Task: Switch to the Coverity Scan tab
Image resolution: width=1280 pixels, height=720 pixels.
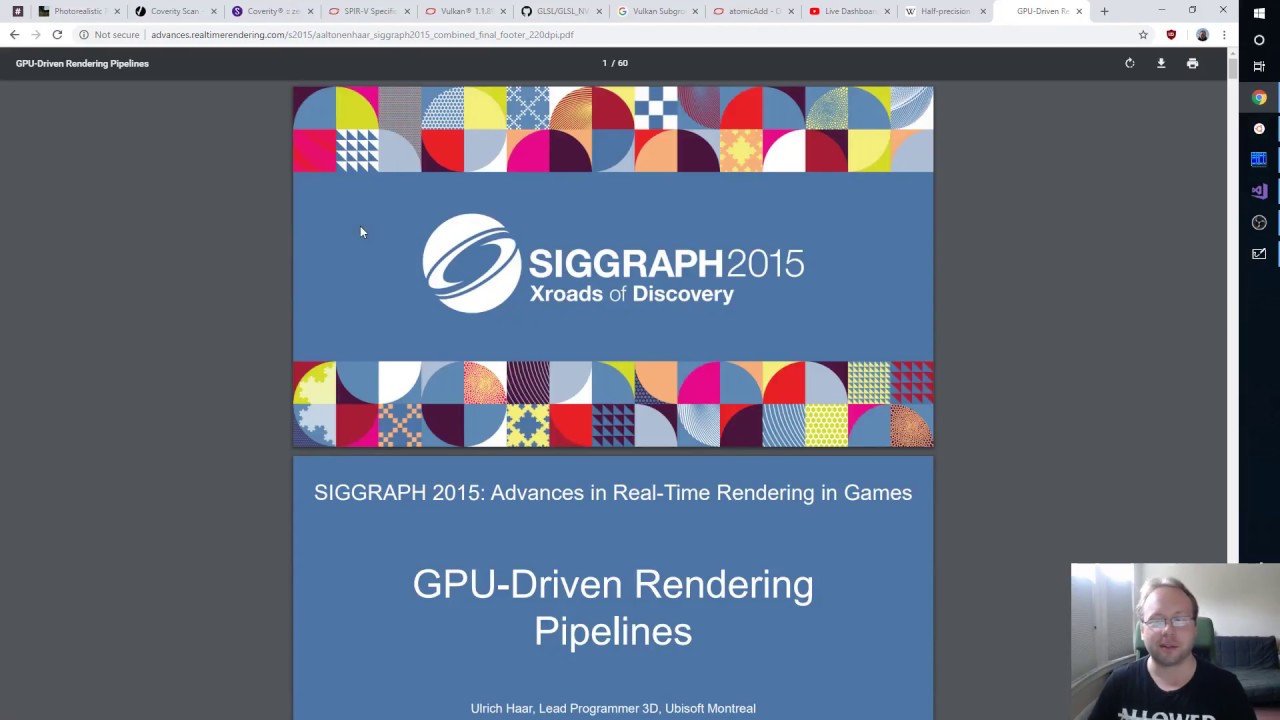Action: (175, 11)
